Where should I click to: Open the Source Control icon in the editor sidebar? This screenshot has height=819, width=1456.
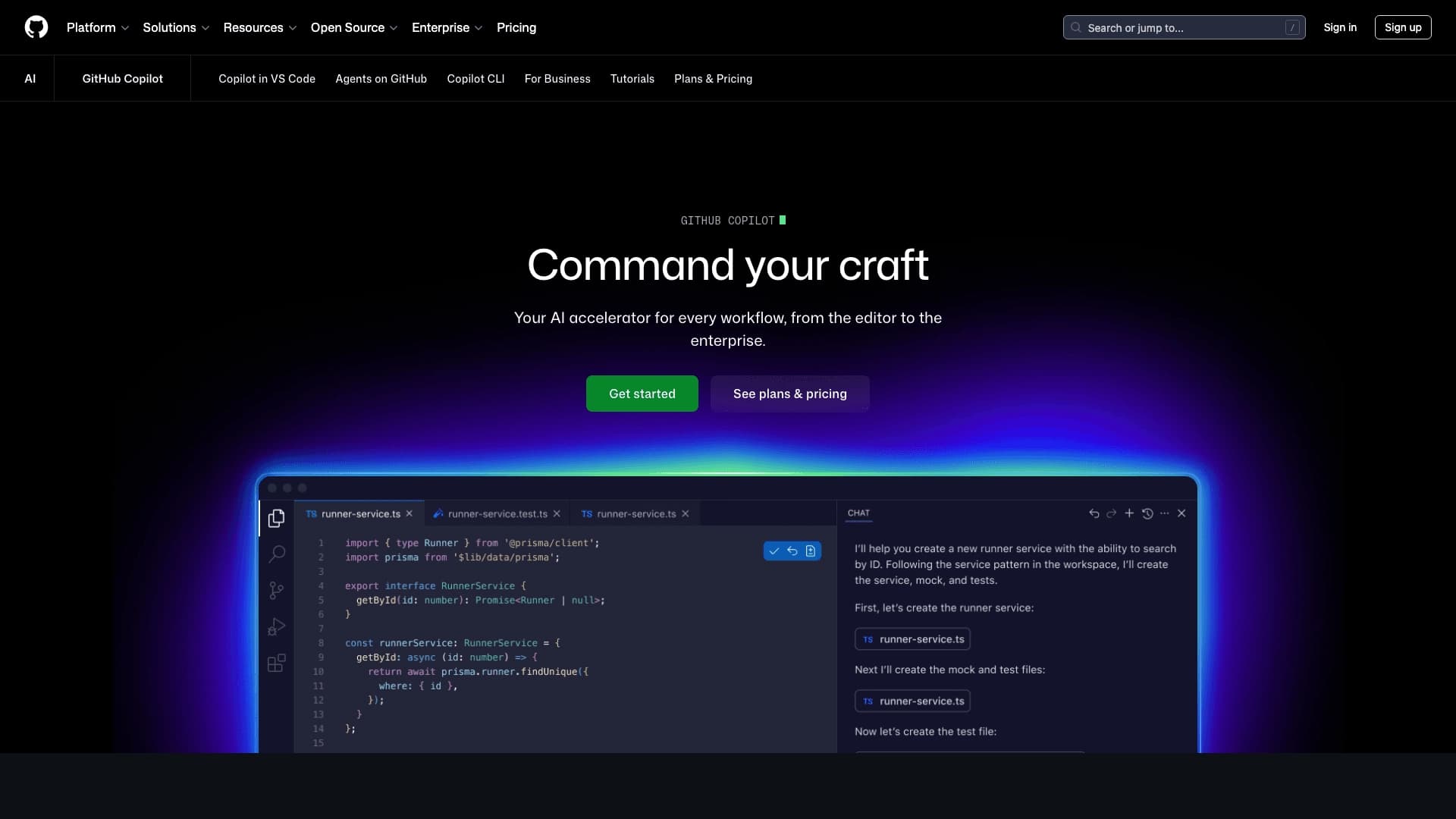[277, 590]
